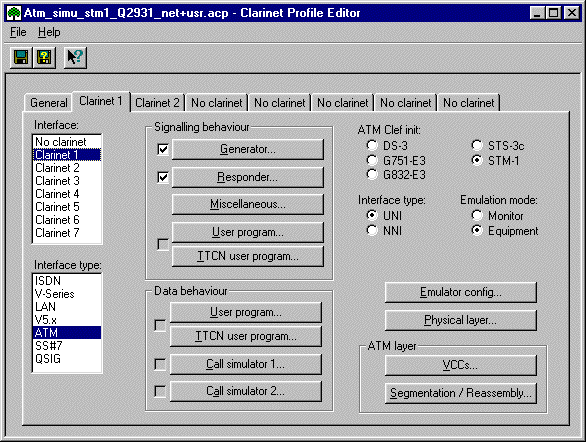Screen dimensions: 586x442
Task: Activate the context help arrow icon
Action: tap(75, 58)
